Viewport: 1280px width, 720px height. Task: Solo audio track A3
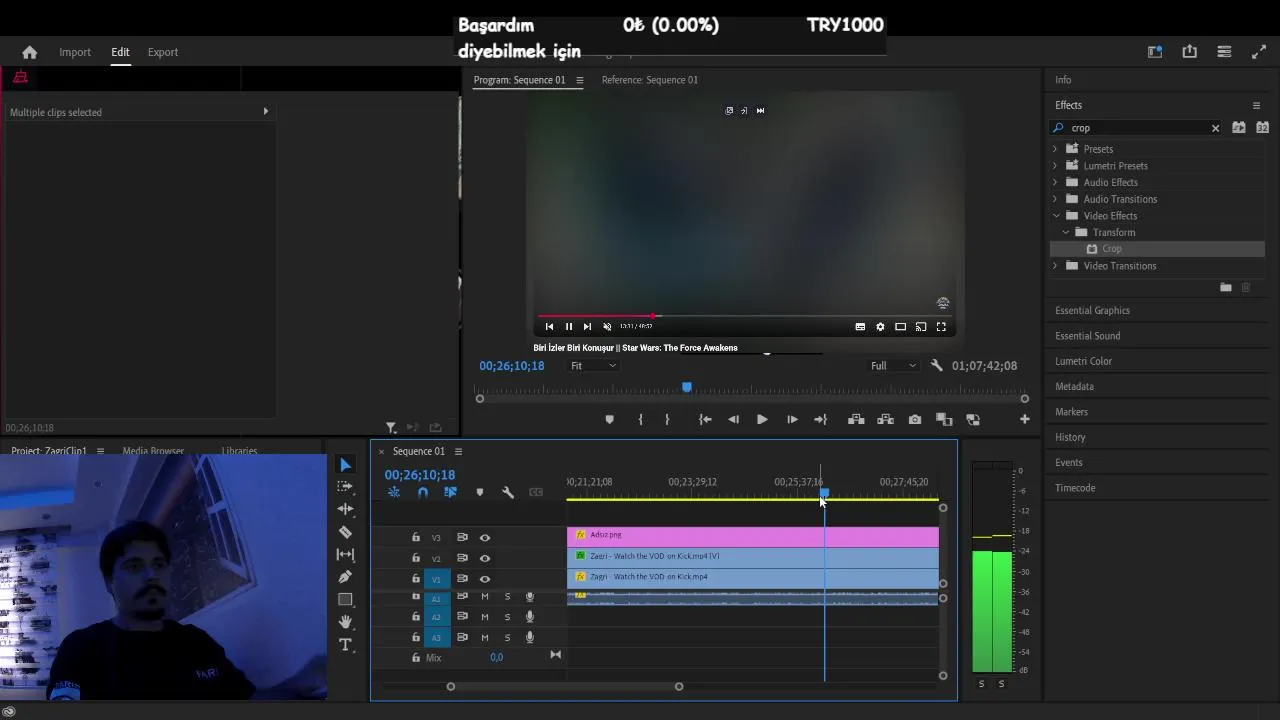pyautogui.click(x=507, y=638)
